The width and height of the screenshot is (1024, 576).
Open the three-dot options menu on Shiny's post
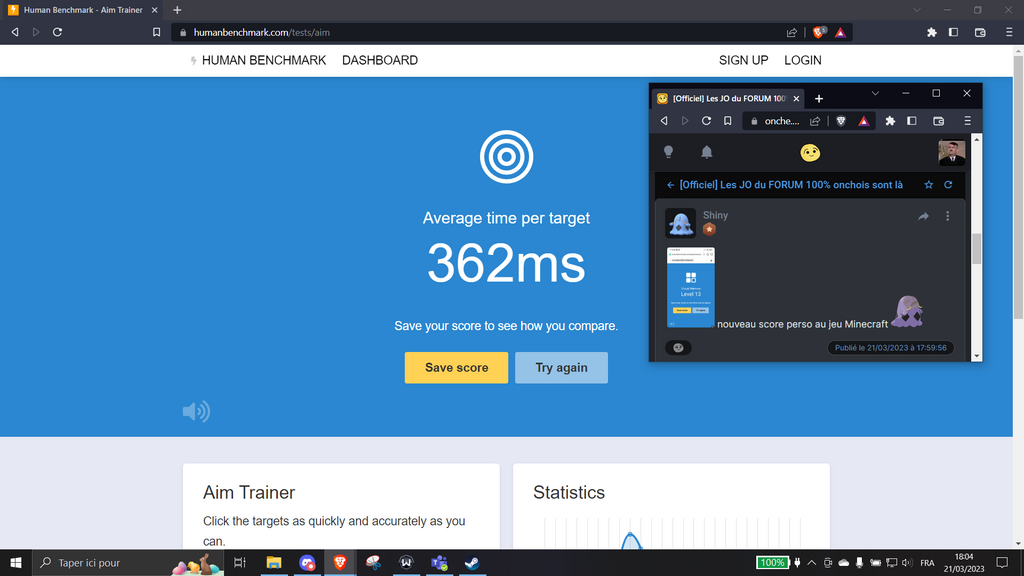pyautogui.click(x=948, y=216)
